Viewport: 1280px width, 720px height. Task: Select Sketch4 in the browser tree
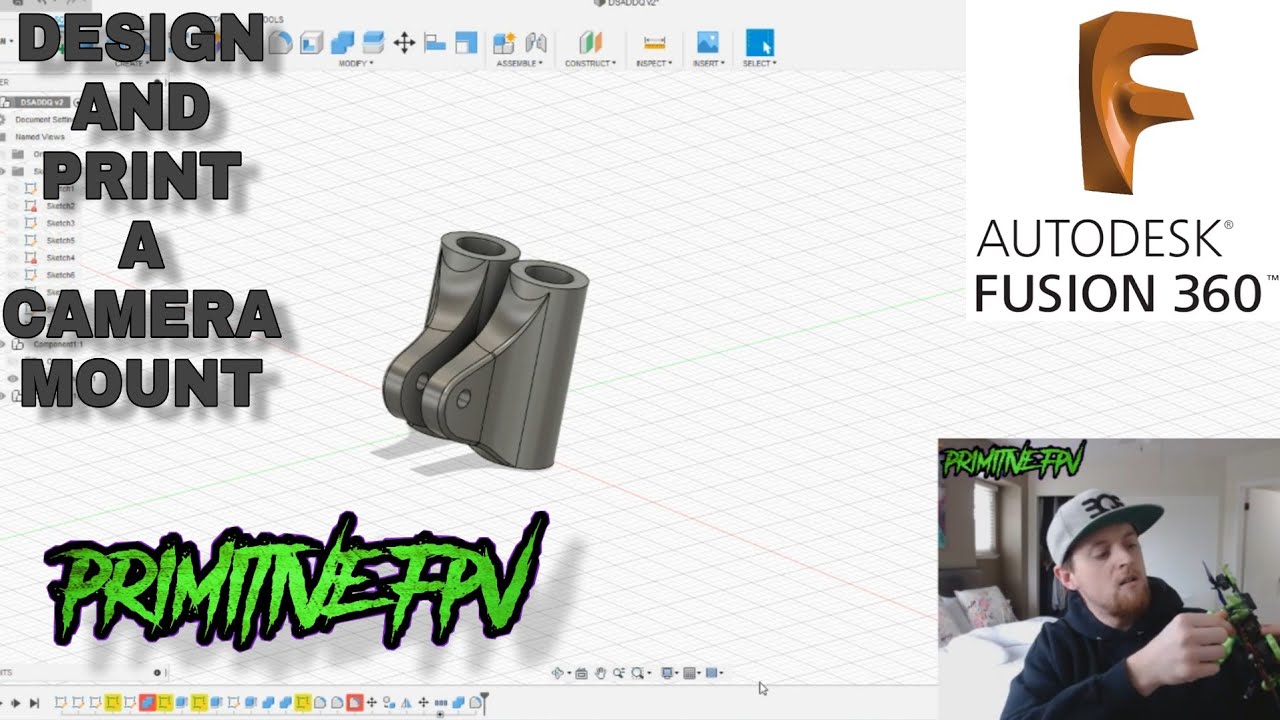tap(61, 257)
